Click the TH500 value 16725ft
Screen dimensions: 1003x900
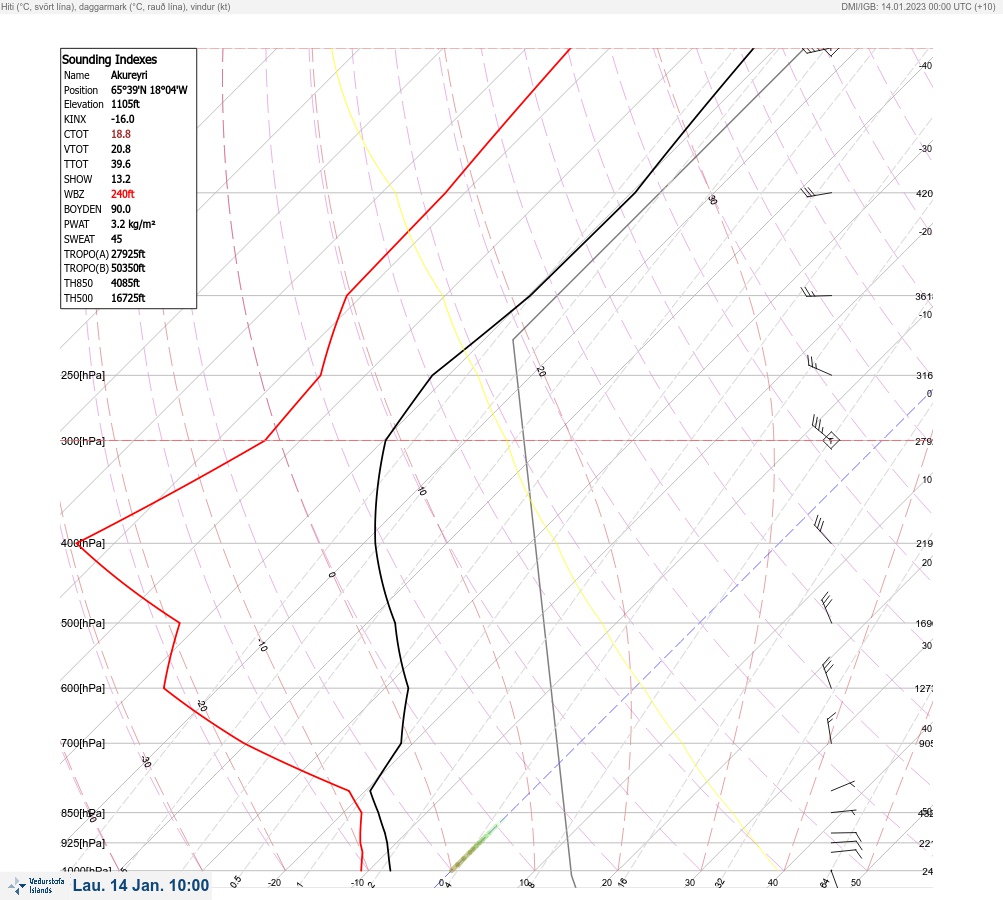(128, 298)
